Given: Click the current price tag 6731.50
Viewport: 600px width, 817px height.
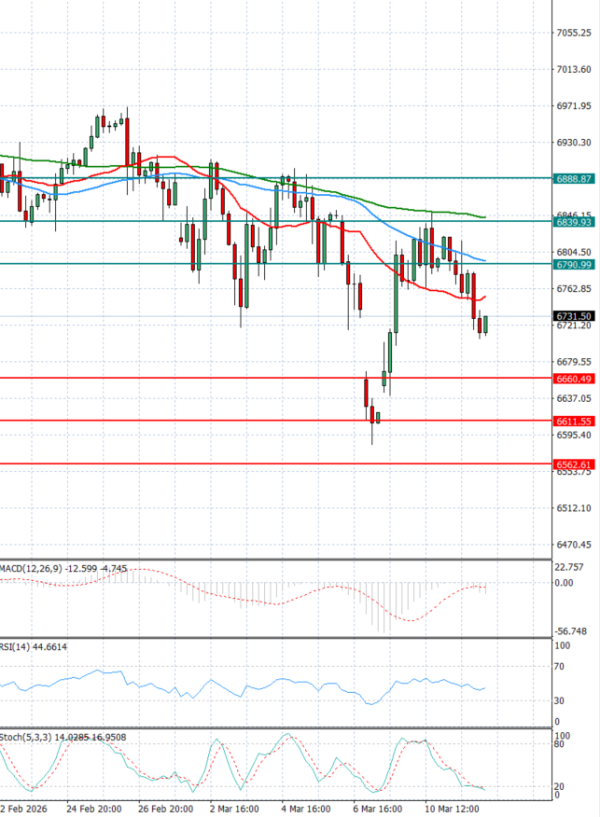Looking at the screenshot, I should point(574,316).
